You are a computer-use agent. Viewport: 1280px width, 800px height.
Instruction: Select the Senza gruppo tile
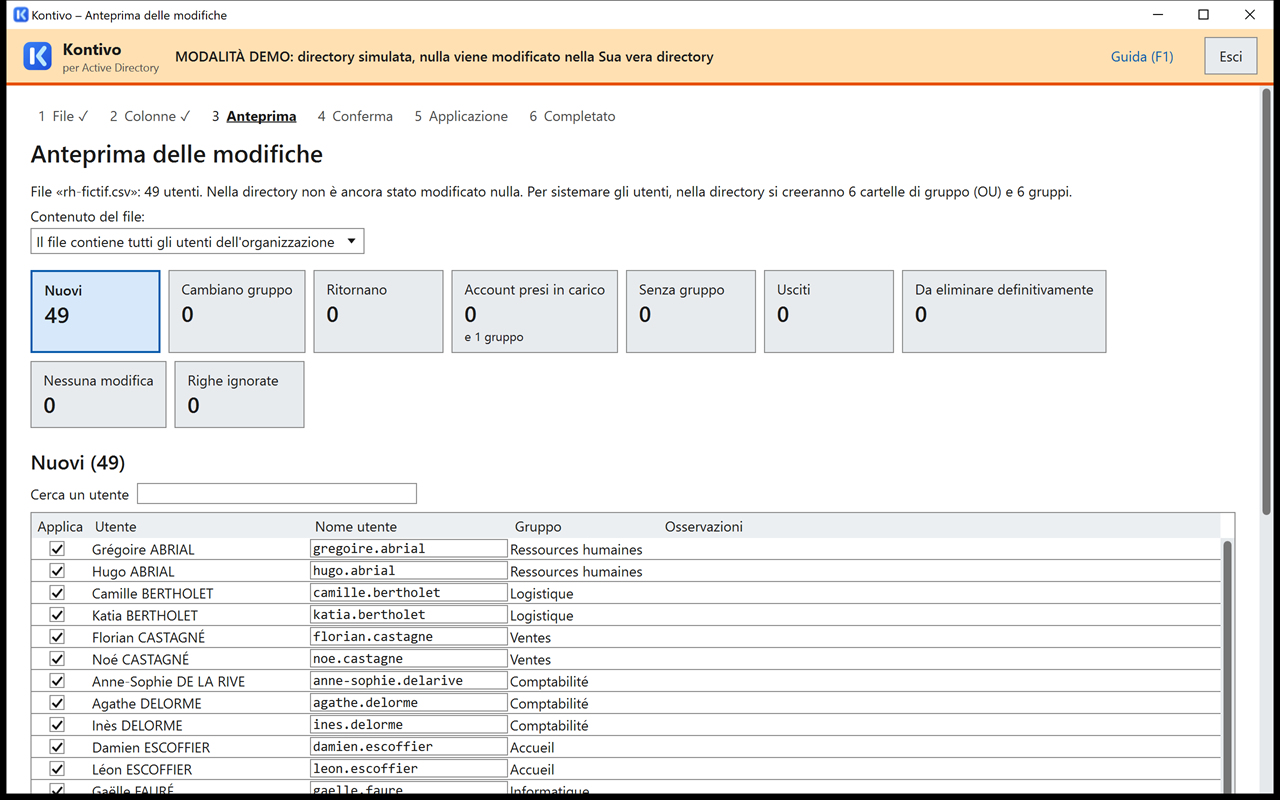(x=691, y=311)
